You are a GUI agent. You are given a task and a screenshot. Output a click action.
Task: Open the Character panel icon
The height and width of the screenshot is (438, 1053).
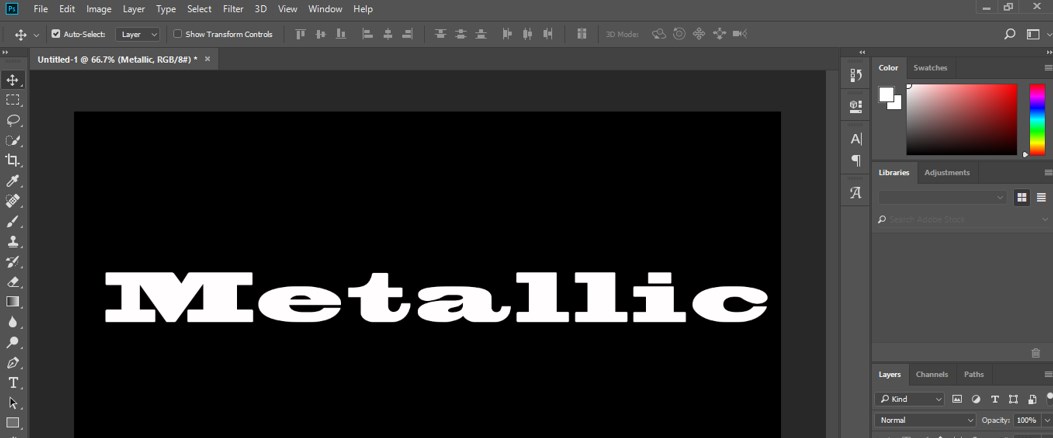[856, 139]
